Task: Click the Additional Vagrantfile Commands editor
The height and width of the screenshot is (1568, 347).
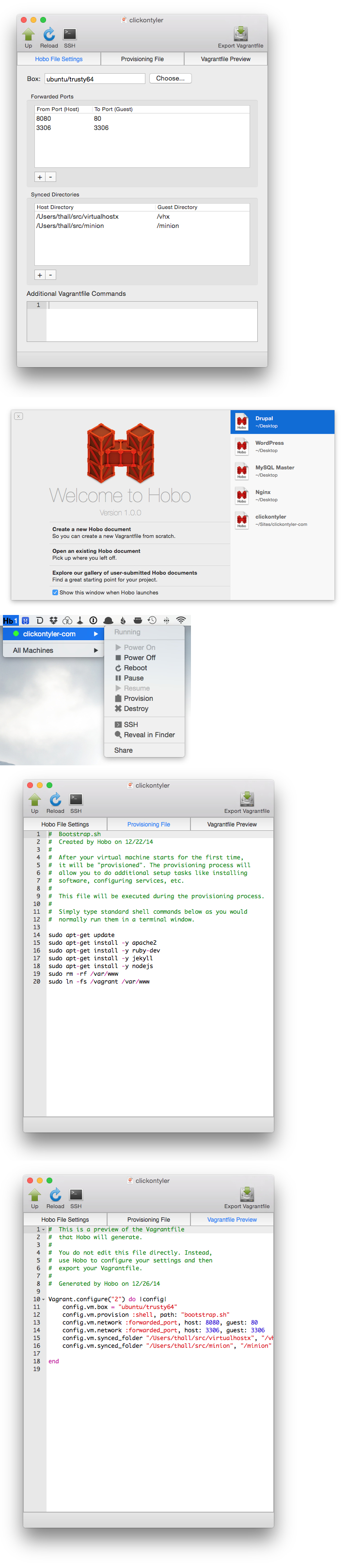Action: click(142, 322)
